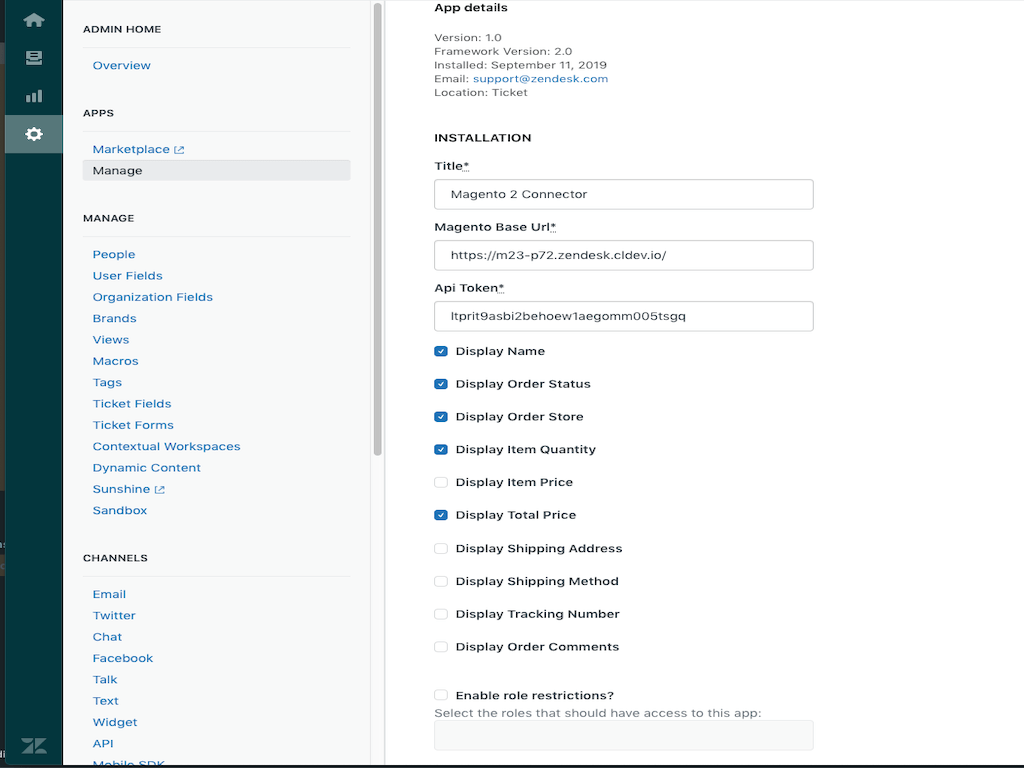Open the Macros page
Screen dimensions: 1024x768
pyautogui.click(x=116, y=361)
